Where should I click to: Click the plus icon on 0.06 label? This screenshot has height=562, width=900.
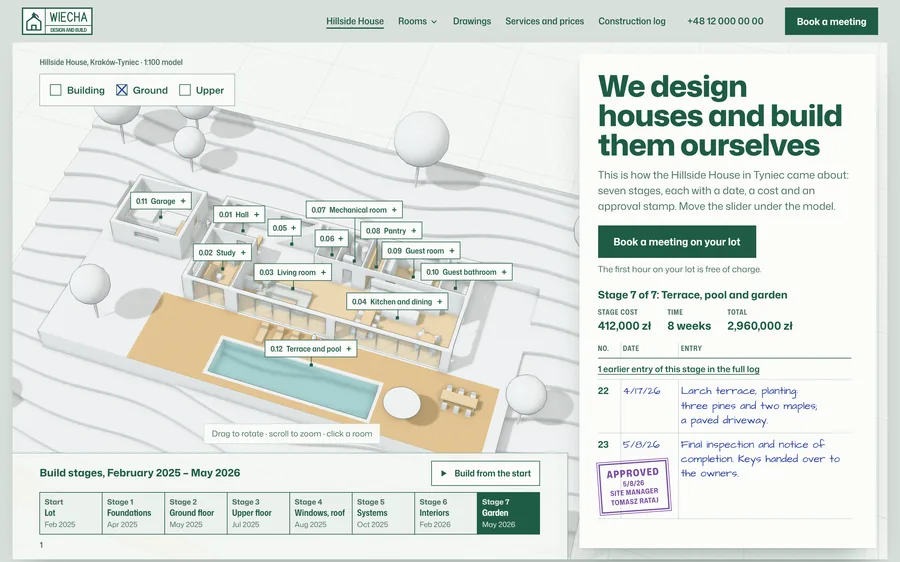pyautogui.click(x=340, y=238)
